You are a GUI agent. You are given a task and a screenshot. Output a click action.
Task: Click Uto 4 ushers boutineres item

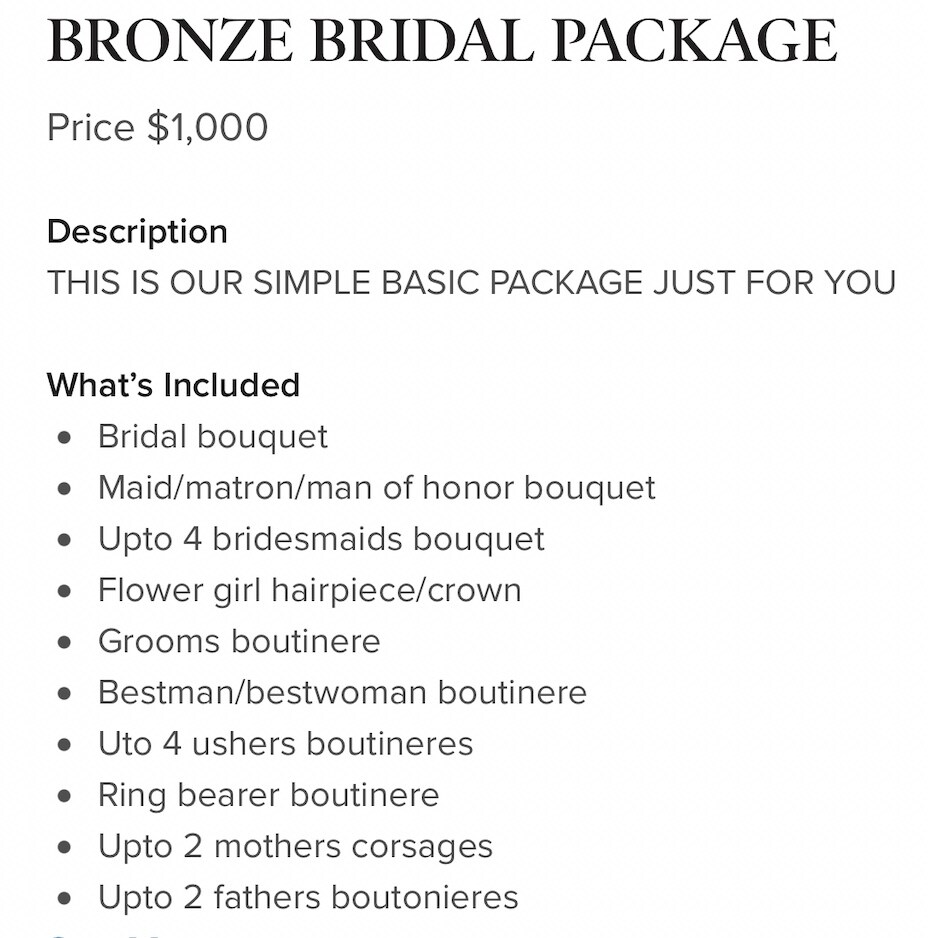pyautogui.click(x=285, y=744)
